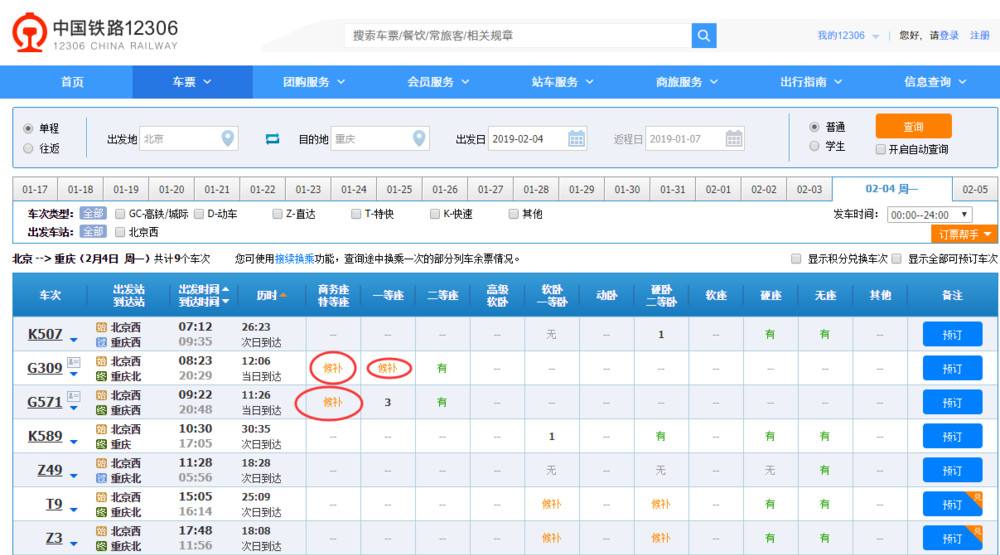This screenshot has height=555, width=1000.
Task: Click the ID card icon beside G309
Action: (x=73, y=362)
